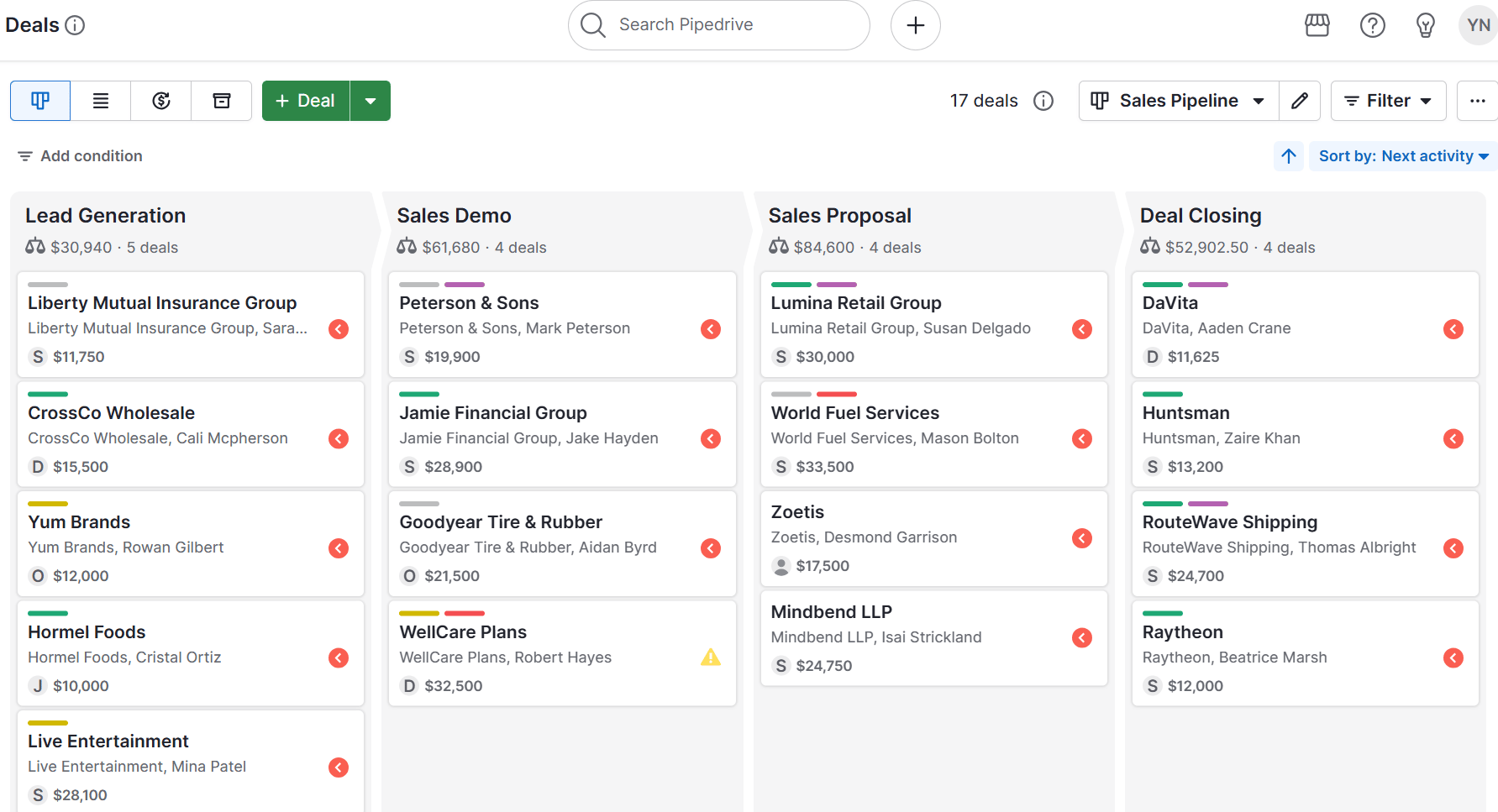Open the RouteWave Shipping deal title
The image size is (1498, 812).
pos(1230,522)
